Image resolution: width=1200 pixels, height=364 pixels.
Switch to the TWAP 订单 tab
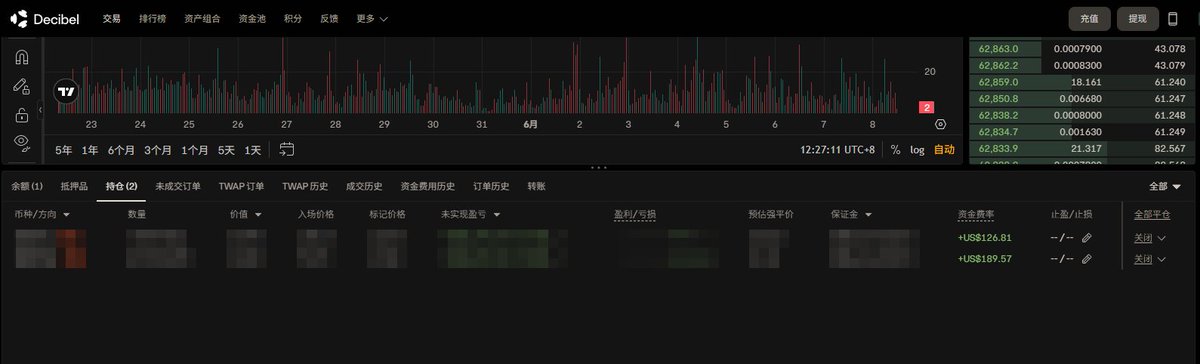pyautogui.click(x=241, y=186)
